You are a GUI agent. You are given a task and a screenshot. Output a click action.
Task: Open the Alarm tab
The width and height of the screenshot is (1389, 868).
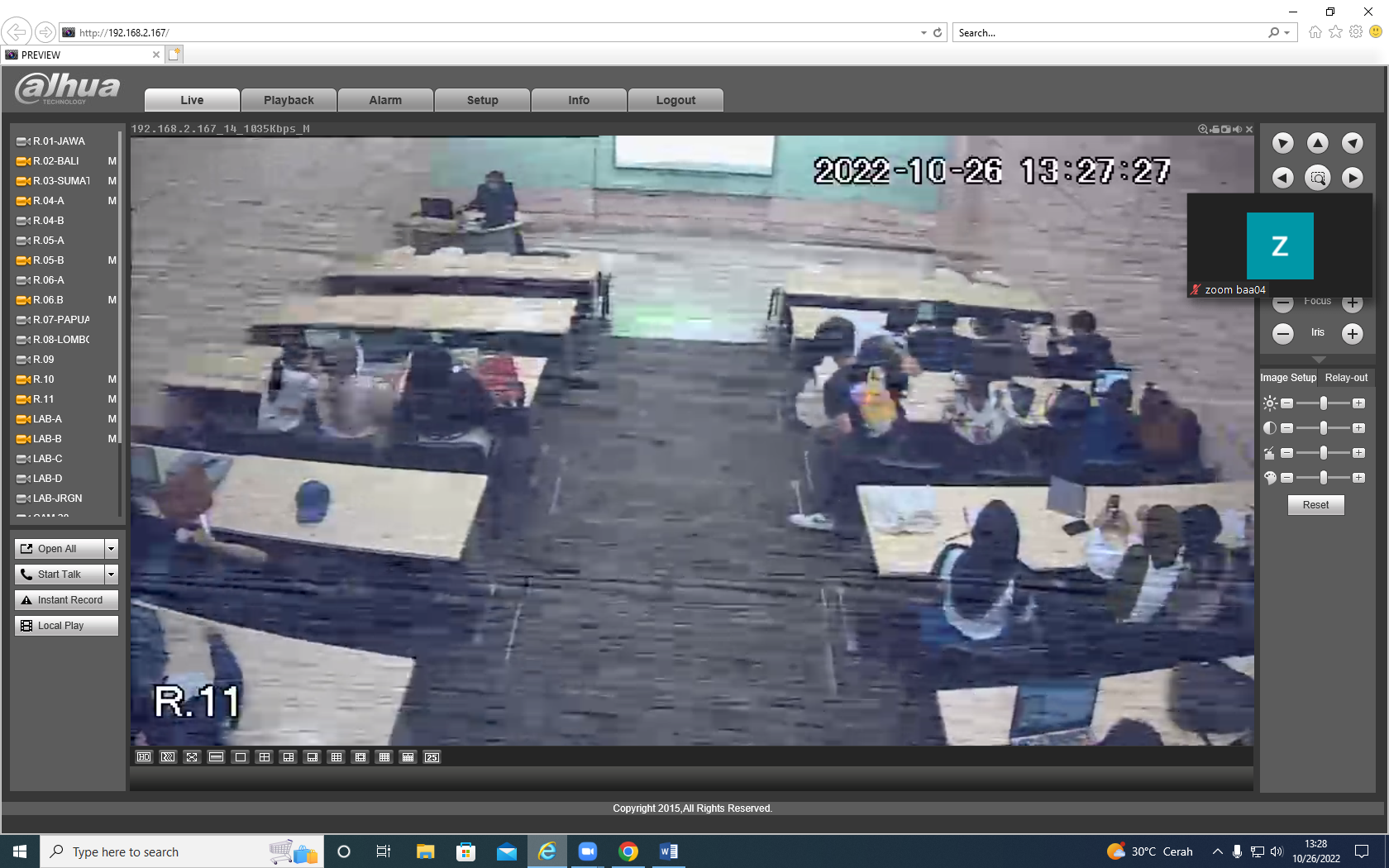point(385,100)
